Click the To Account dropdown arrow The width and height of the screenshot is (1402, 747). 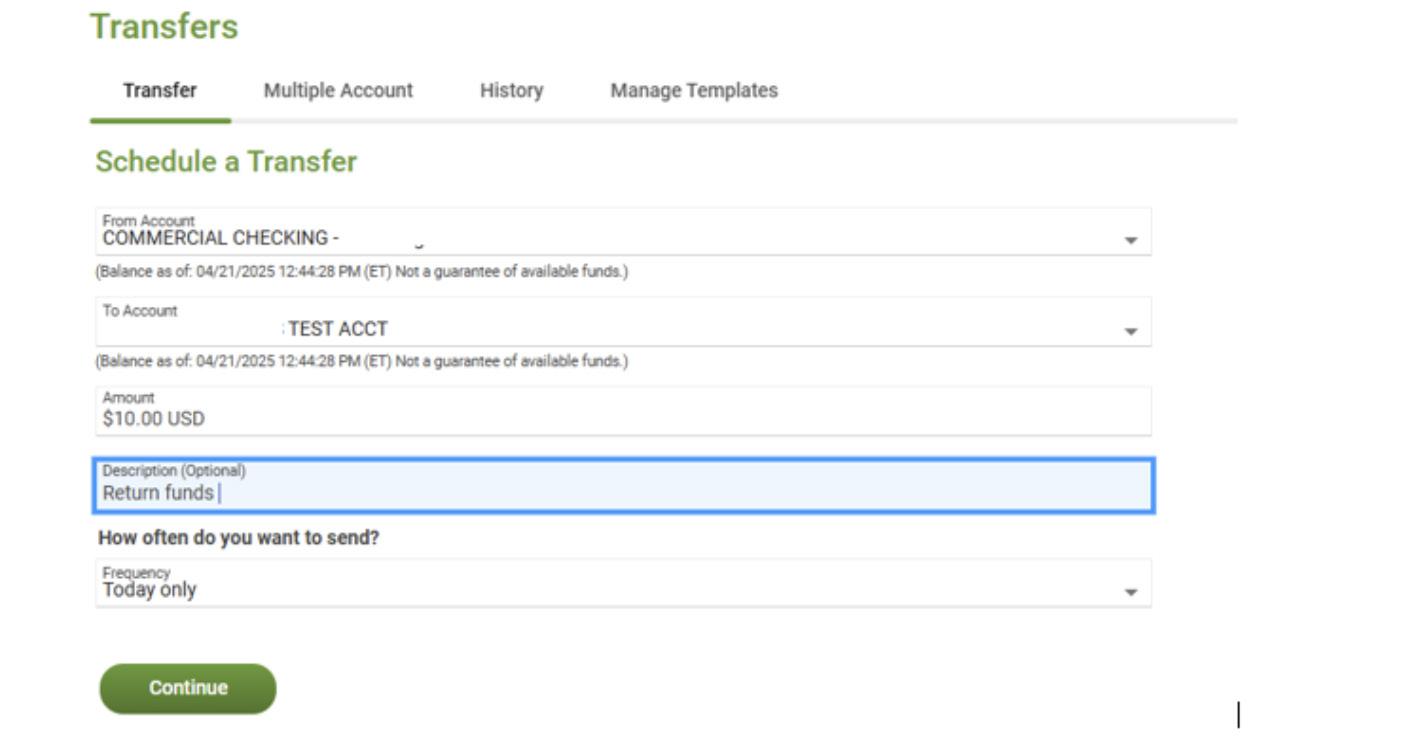tap(1131, 331)
